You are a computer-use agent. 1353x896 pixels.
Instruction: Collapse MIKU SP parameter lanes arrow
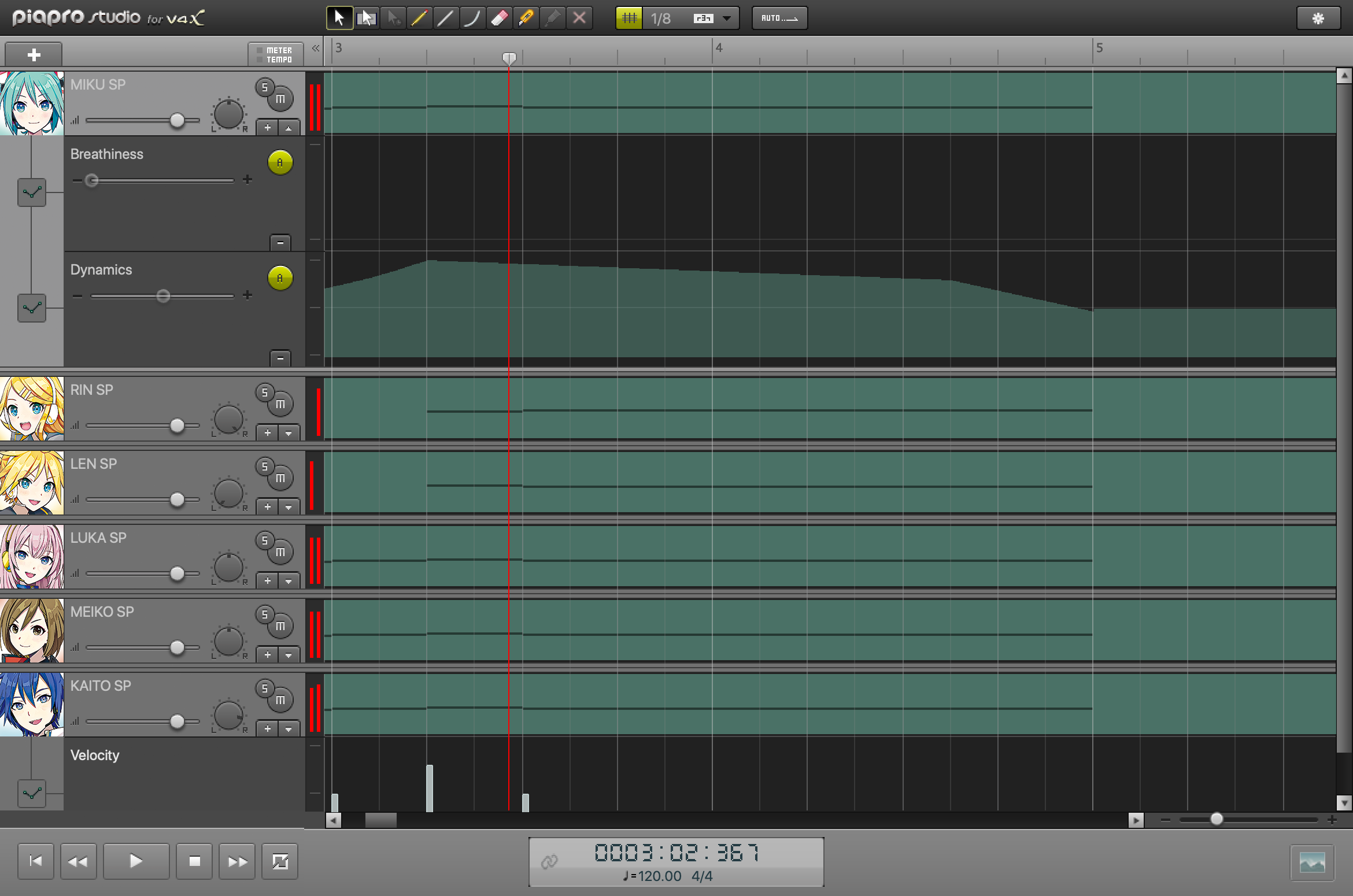[x=289, y=128]
